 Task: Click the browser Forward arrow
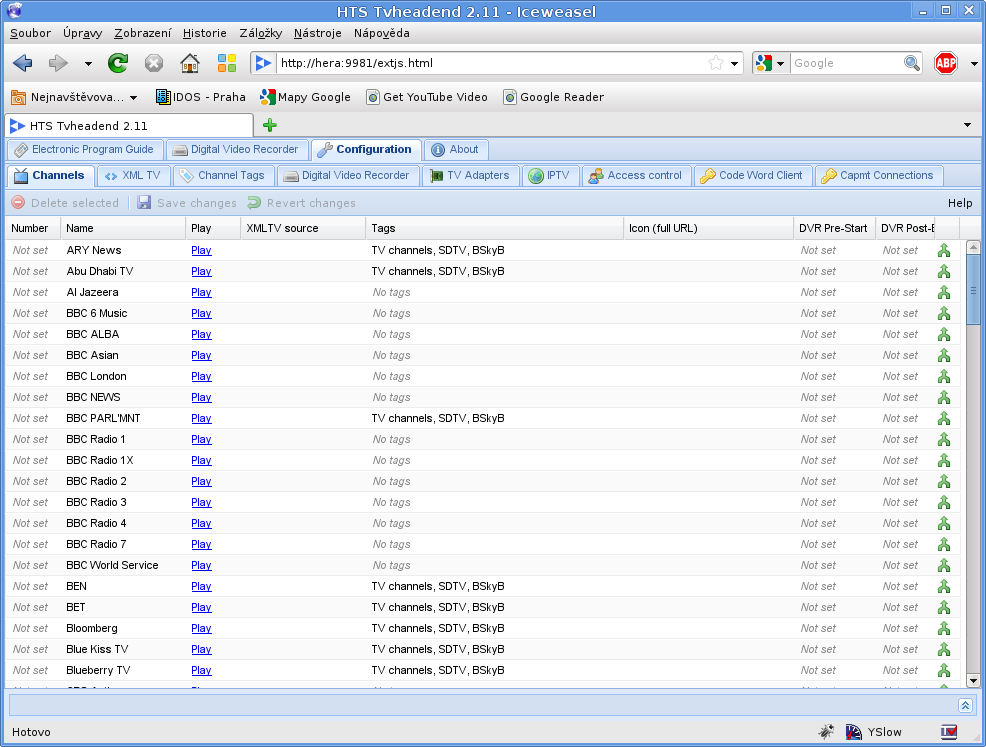click(x=58, y=63)
